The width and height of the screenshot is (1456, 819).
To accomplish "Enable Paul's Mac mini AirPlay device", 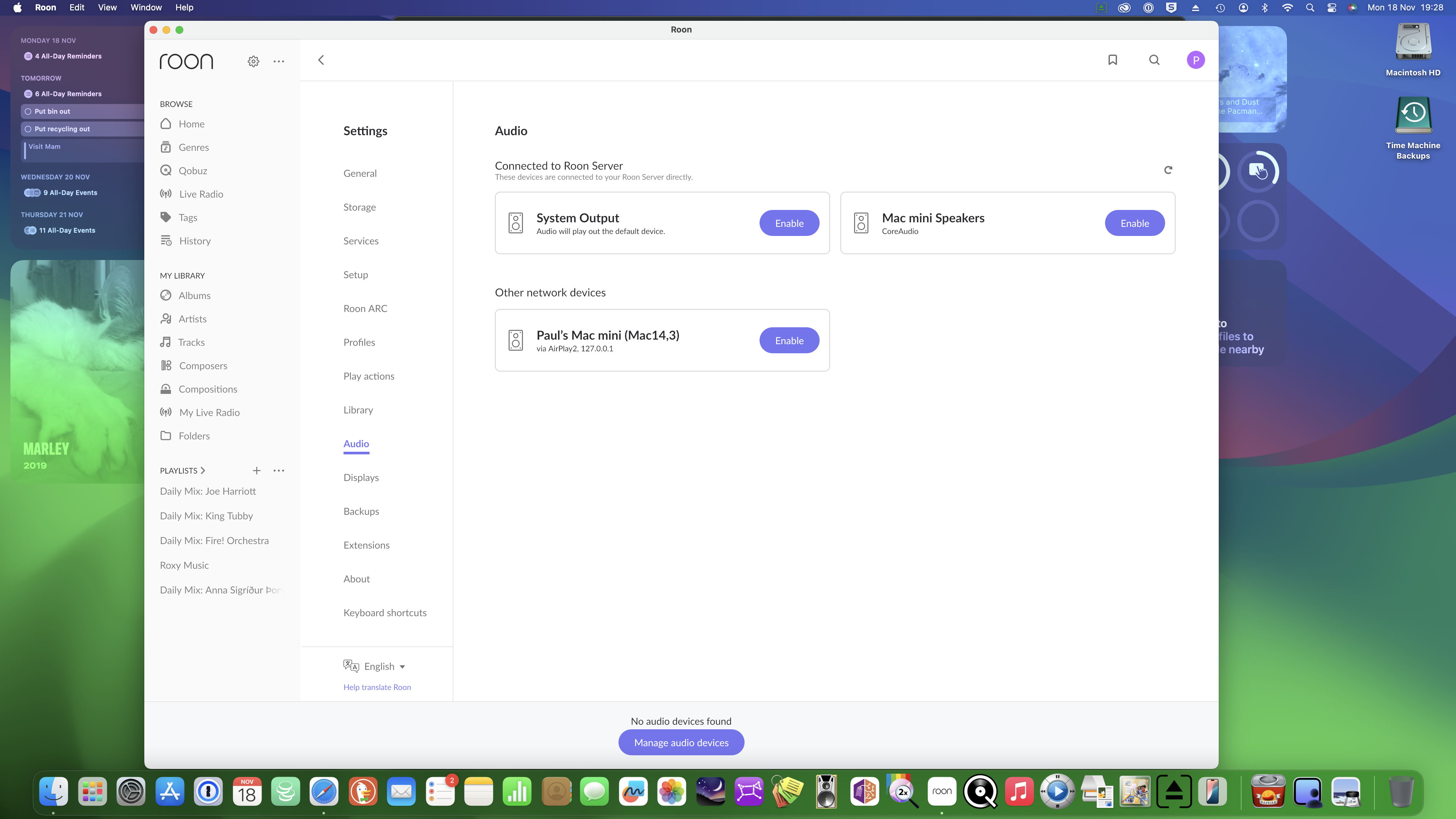I will coord(789,340).
